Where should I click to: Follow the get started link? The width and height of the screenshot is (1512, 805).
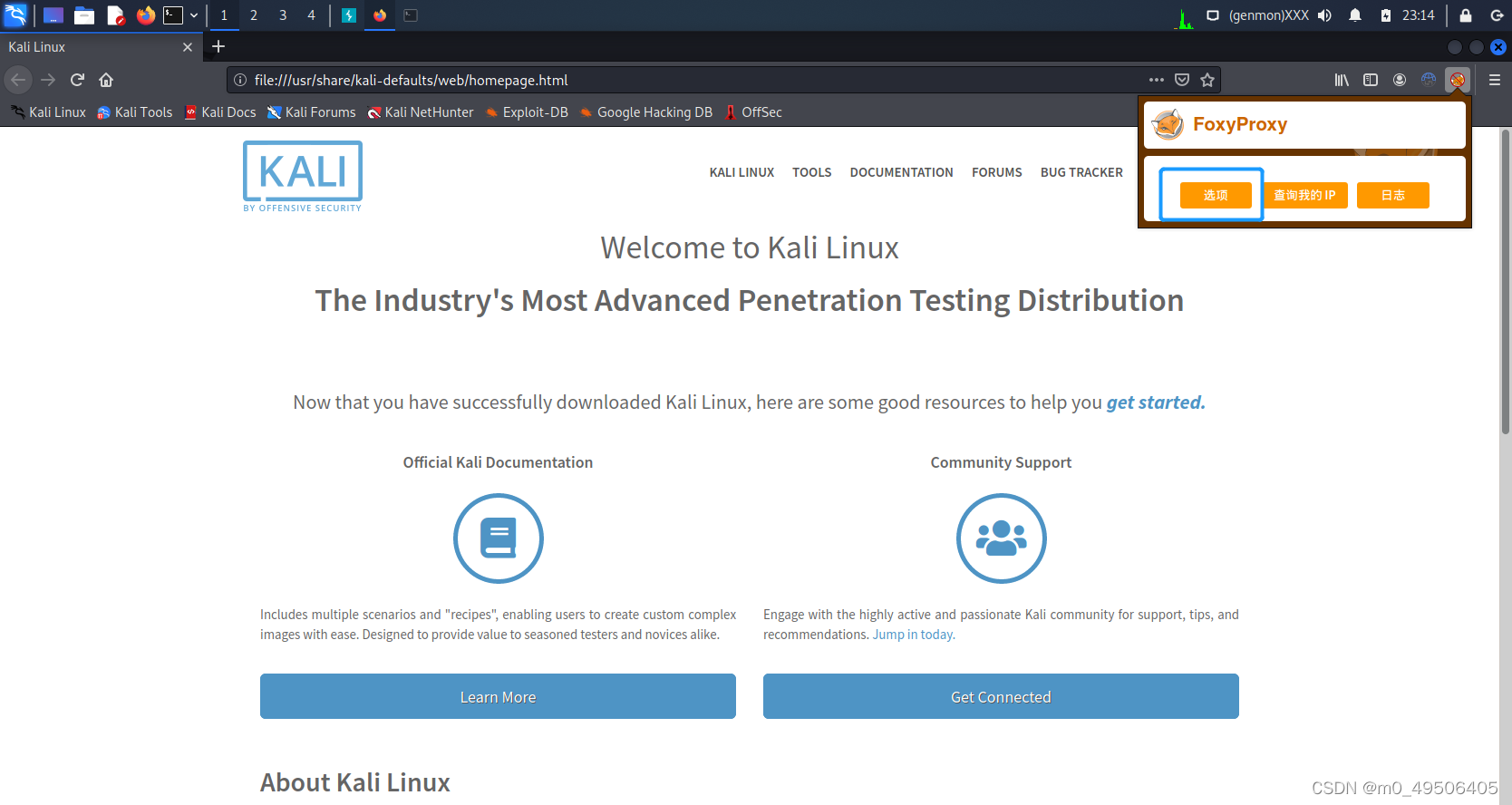1156,402
